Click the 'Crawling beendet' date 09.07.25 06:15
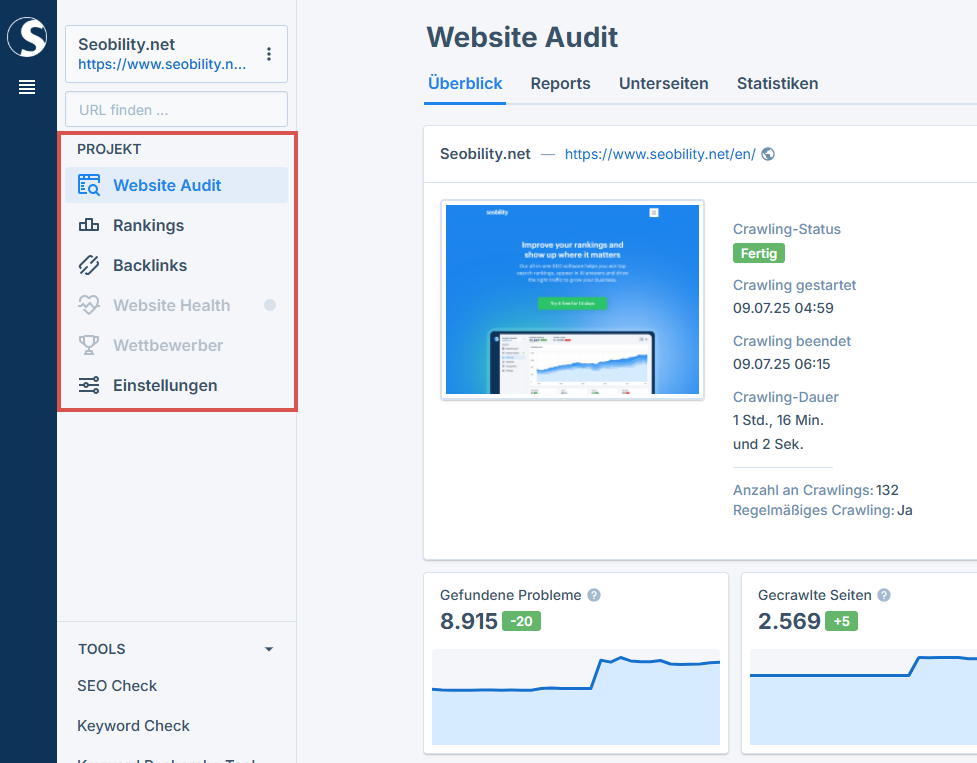 [x=781, y=364]
